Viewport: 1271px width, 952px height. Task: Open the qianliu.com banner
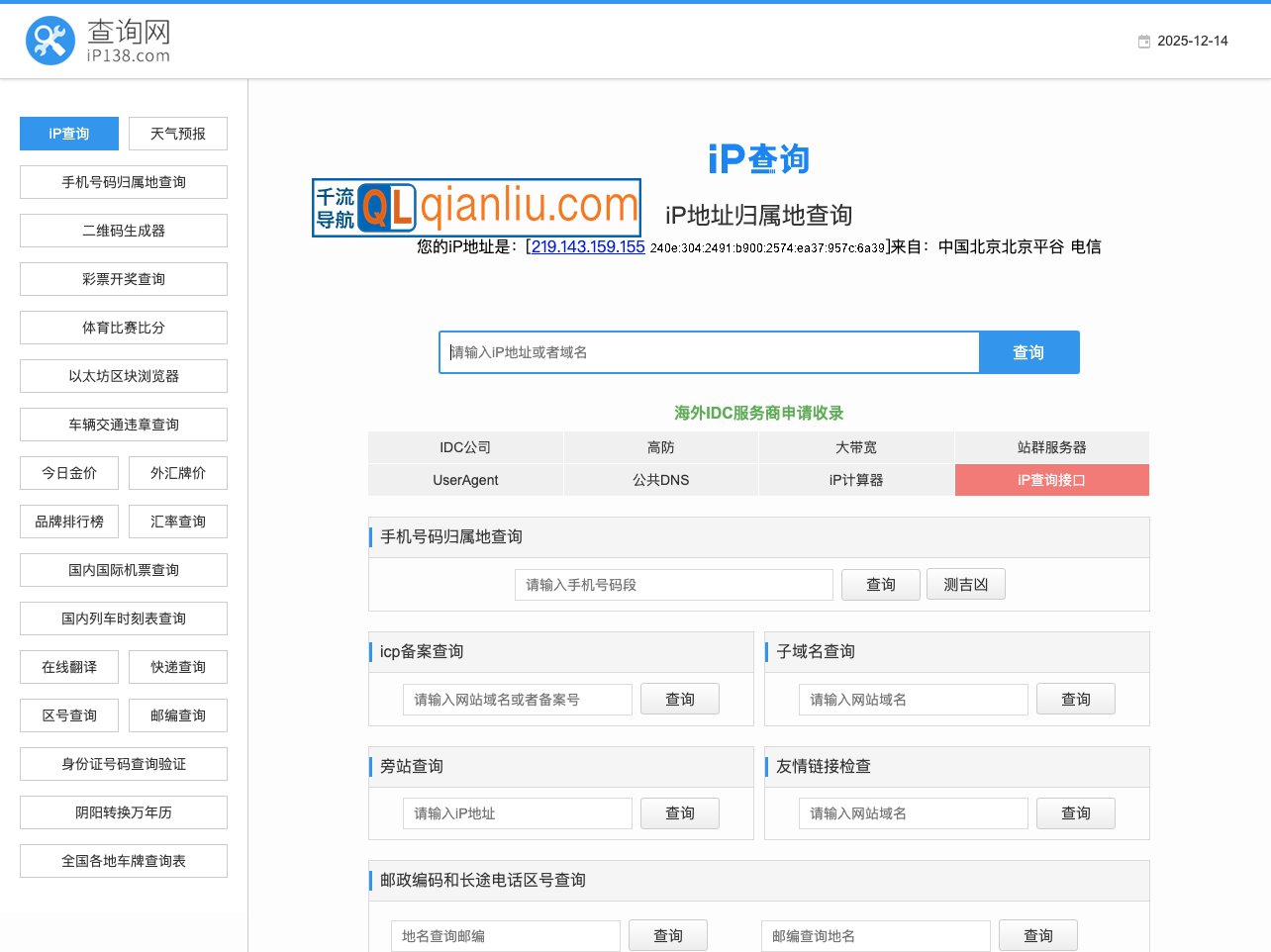coord(475,207)
